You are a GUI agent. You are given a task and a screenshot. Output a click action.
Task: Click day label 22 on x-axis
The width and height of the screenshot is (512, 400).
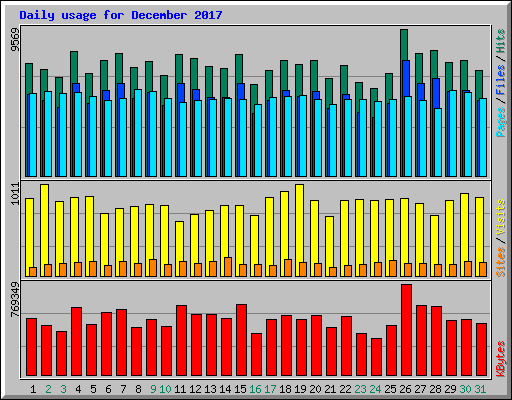coord(345,389)
